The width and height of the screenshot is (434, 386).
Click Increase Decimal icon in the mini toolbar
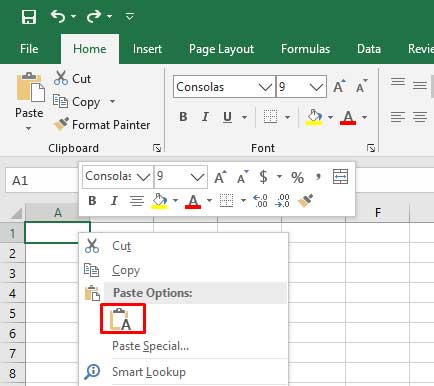tap(261, 201)
